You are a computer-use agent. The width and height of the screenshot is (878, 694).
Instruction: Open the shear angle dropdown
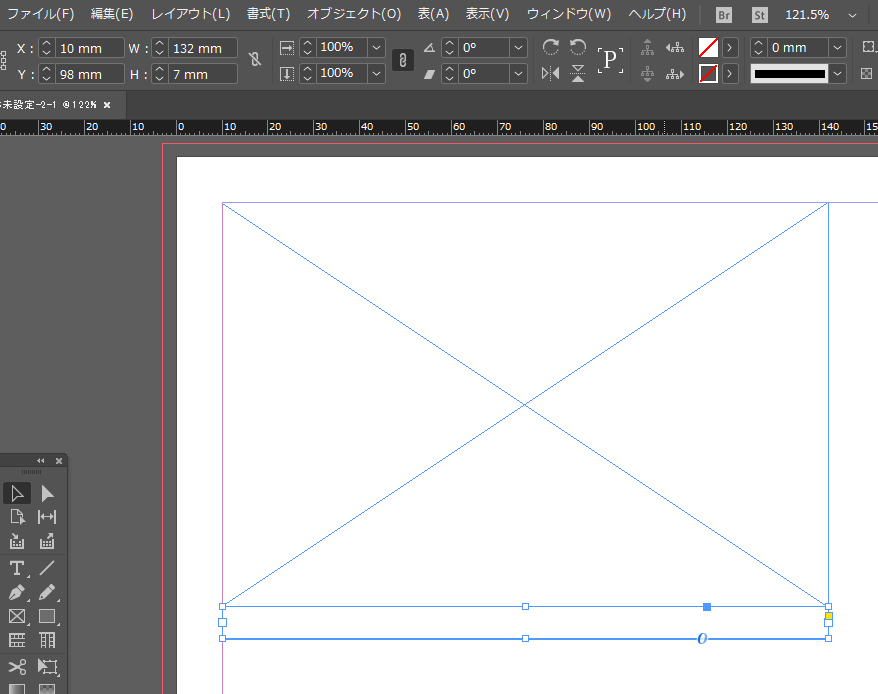[519, 73]
